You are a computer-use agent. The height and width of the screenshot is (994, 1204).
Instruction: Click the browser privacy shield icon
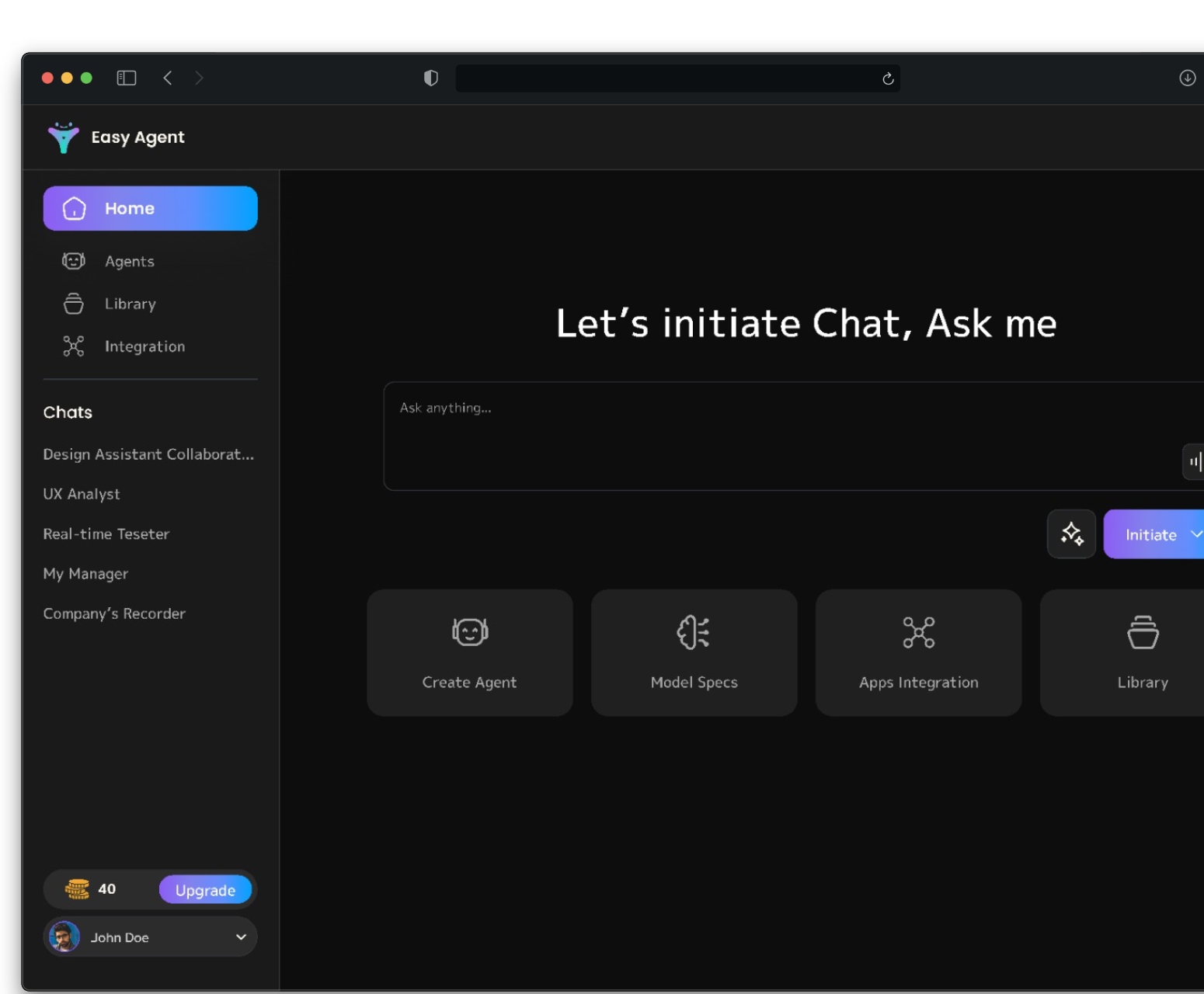[431, 78]
